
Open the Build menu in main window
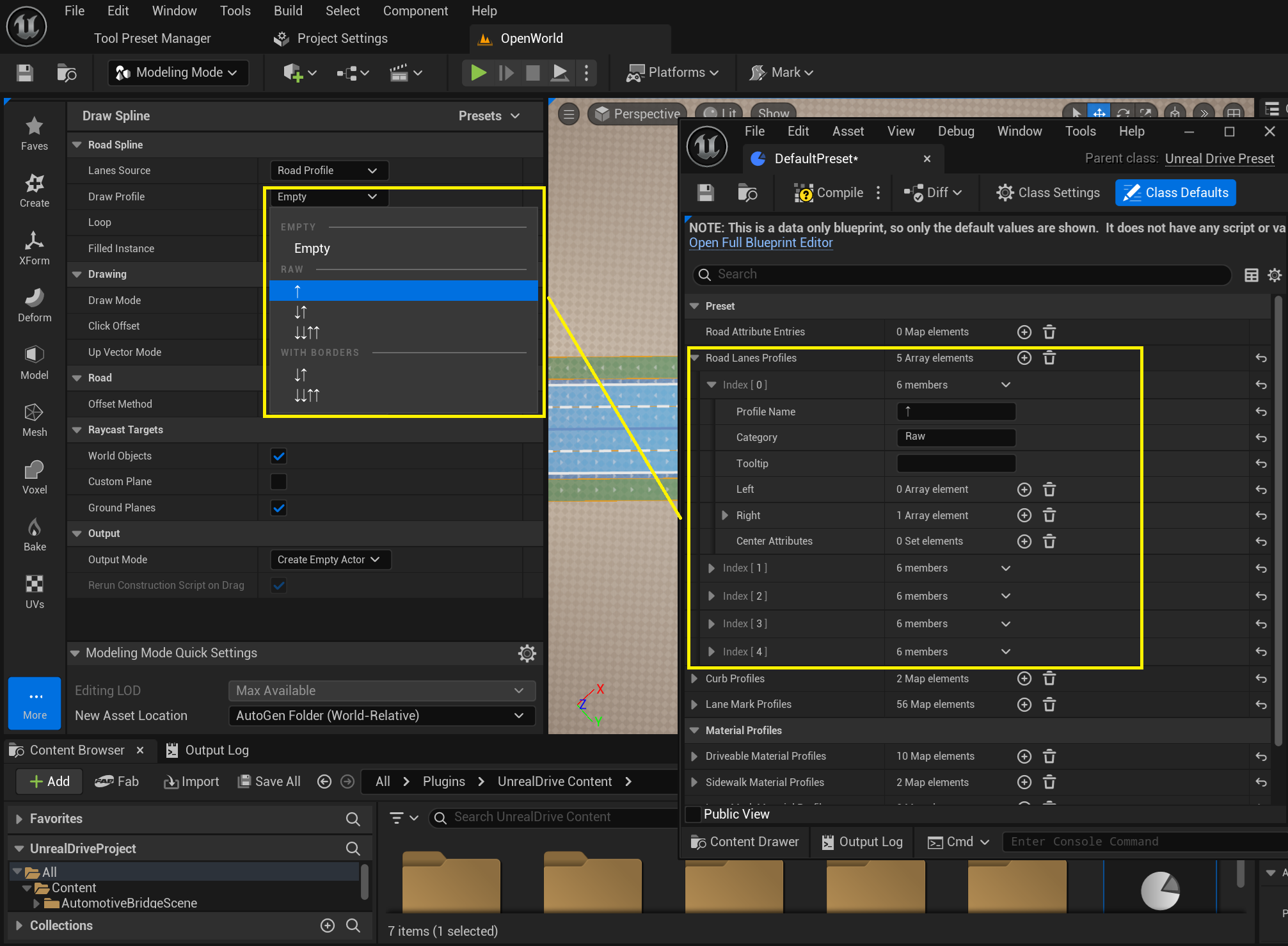(288, 11)
